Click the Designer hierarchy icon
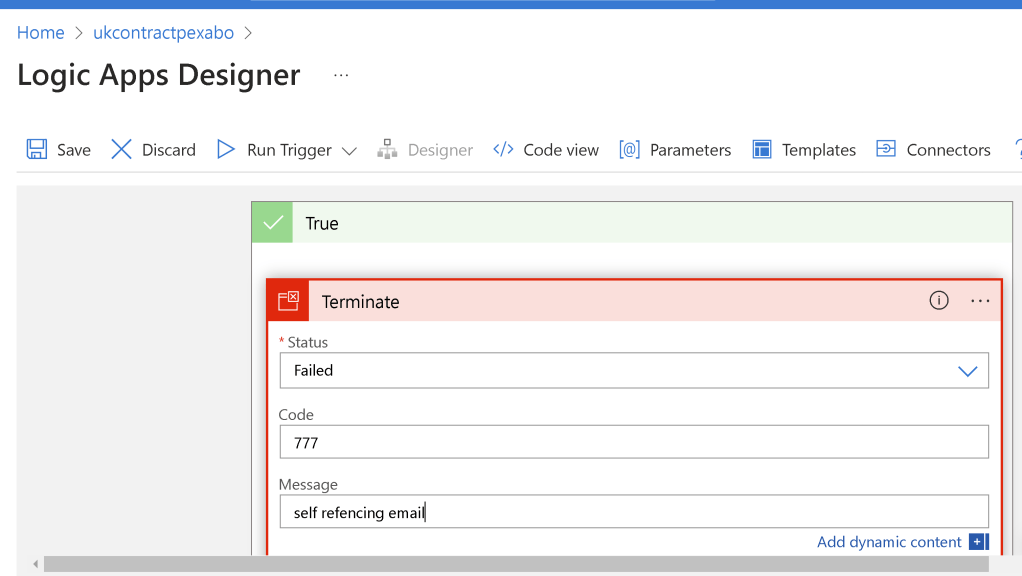This screenshot has height=576, width=1022. 387,149
